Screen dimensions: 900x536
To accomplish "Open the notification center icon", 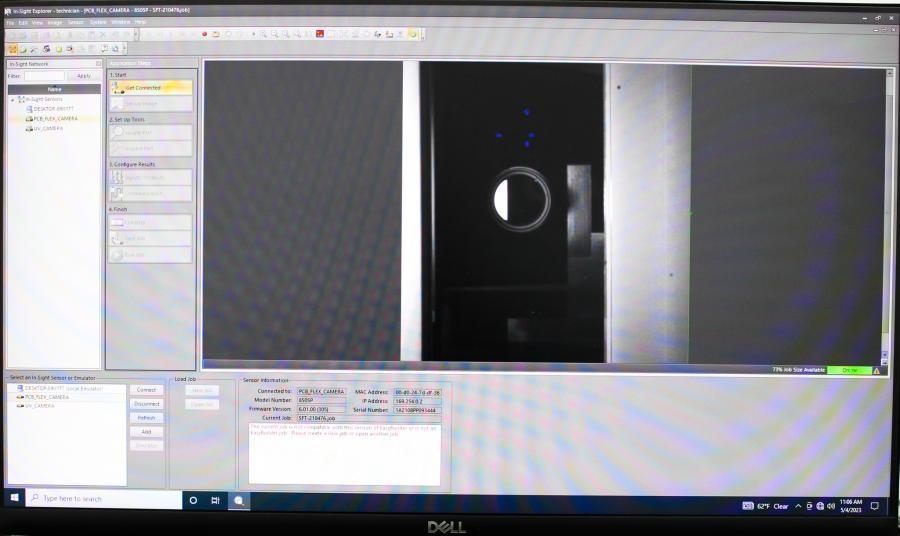I will click(x=875, y=506).
